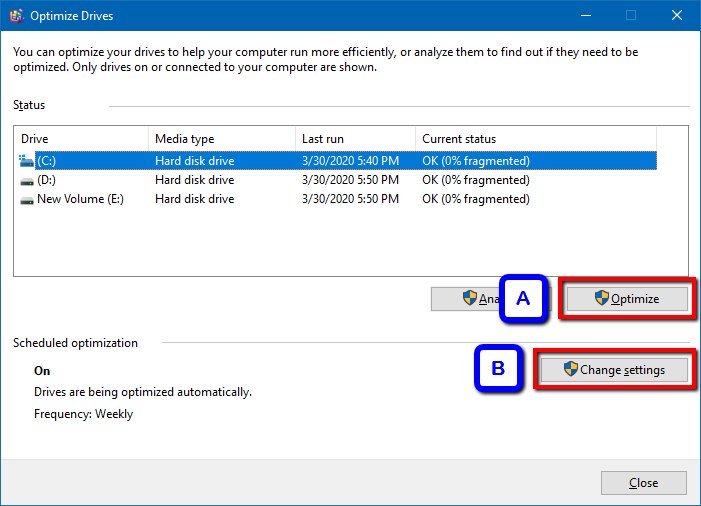Open Change settings for scheduled optimization
The width and height of the screenshot is (701, 506).
[x=615, y=370]
